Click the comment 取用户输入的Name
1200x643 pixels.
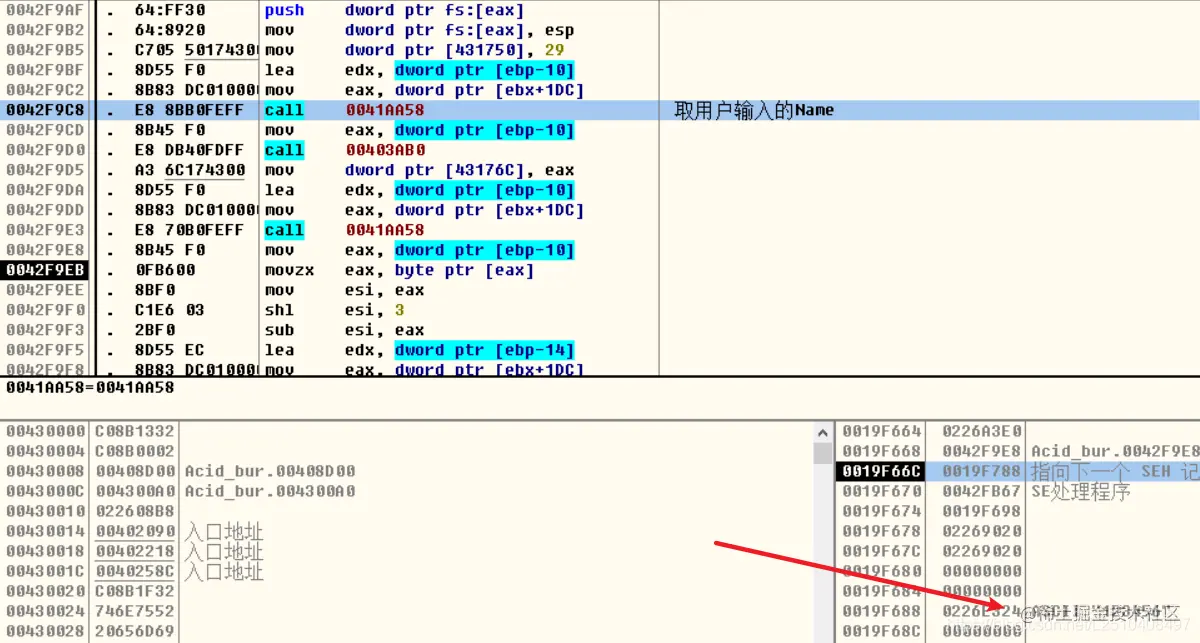pos(754,110)
